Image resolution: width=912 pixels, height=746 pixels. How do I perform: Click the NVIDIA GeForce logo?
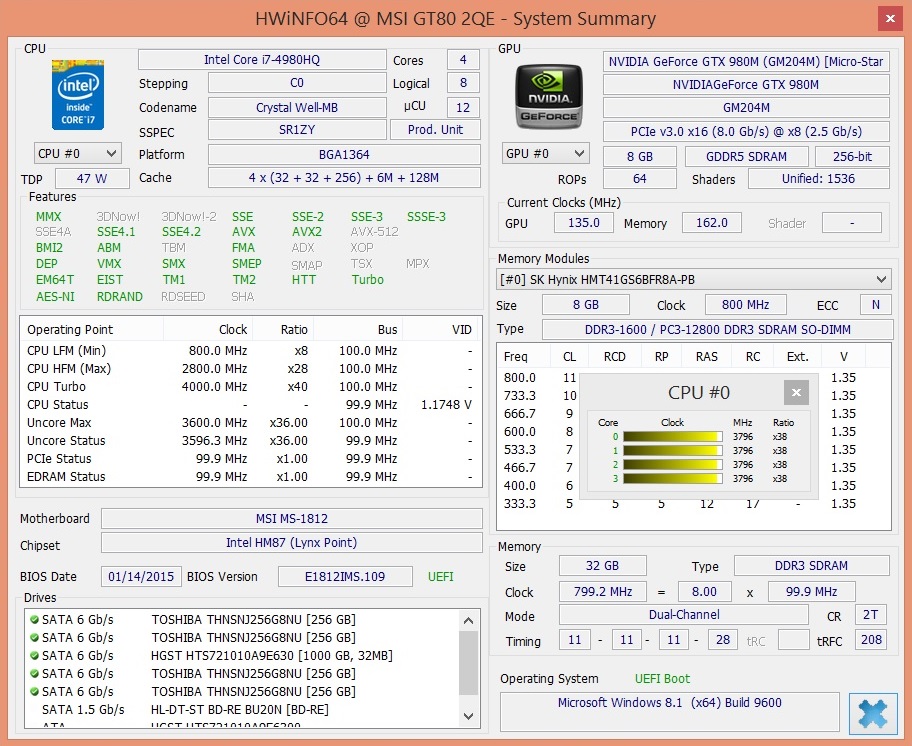pos(549,97)
